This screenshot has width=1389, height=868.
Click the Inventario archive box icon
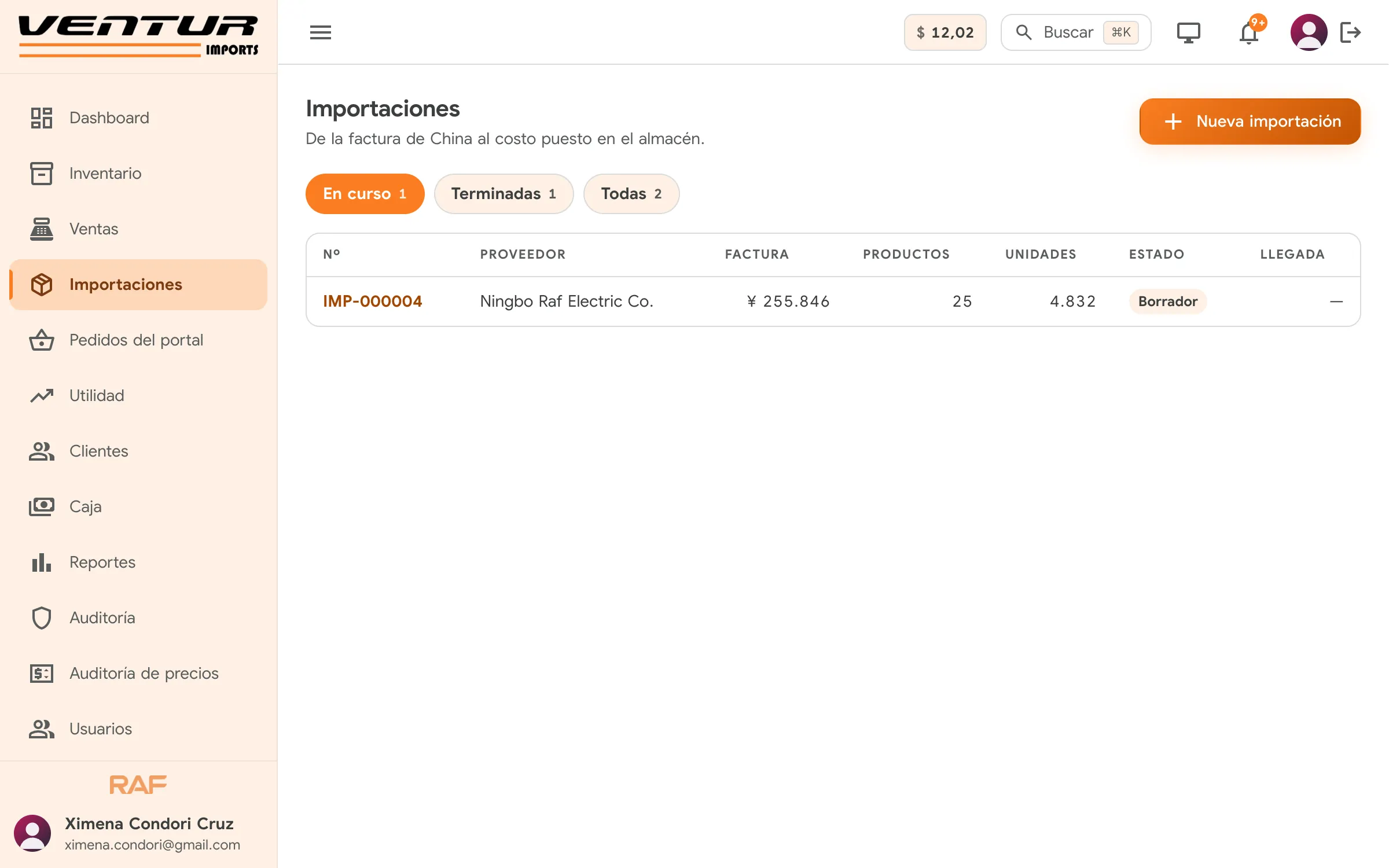click(x=42, y=174)
